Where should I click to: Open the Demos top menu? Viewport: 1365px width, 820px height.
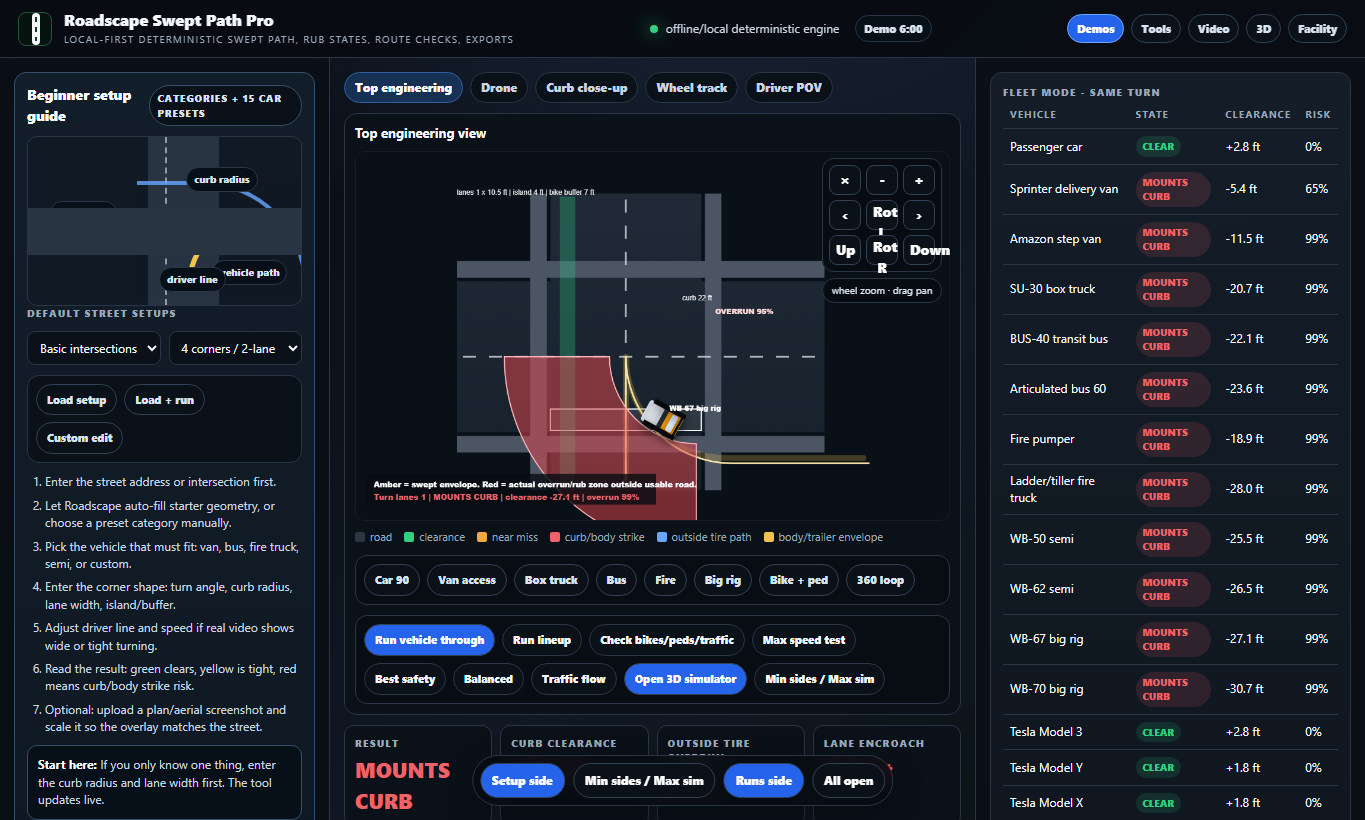[x=1096, y=29]
